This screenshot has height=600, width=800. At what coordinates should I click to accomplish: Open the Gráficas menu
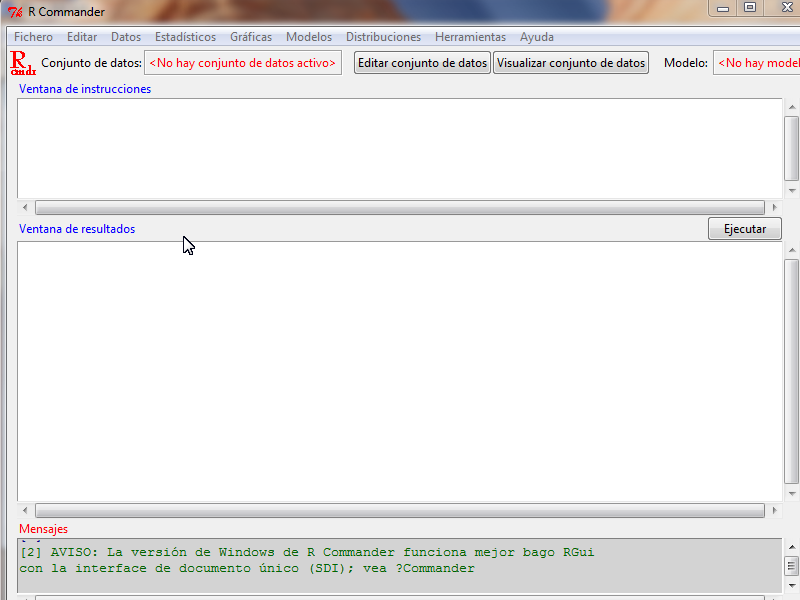(x=251, y=37)
